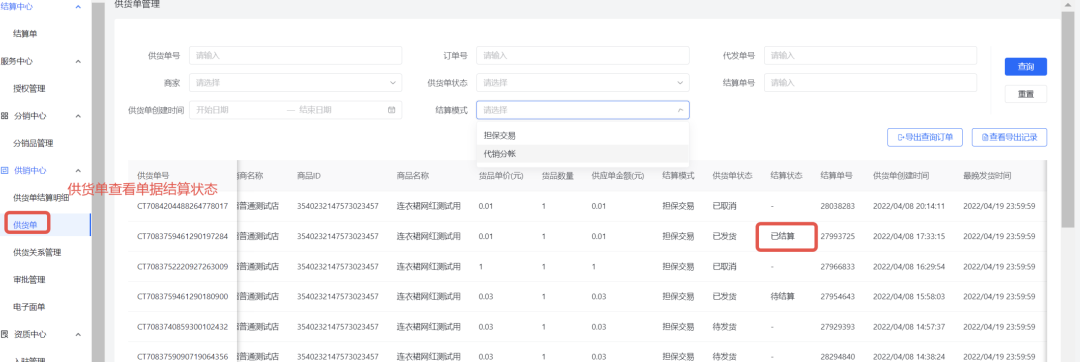Click creation time 2022/04/08 17:33:15
This screenshot has height=362, width=1080.
[908, 236]
